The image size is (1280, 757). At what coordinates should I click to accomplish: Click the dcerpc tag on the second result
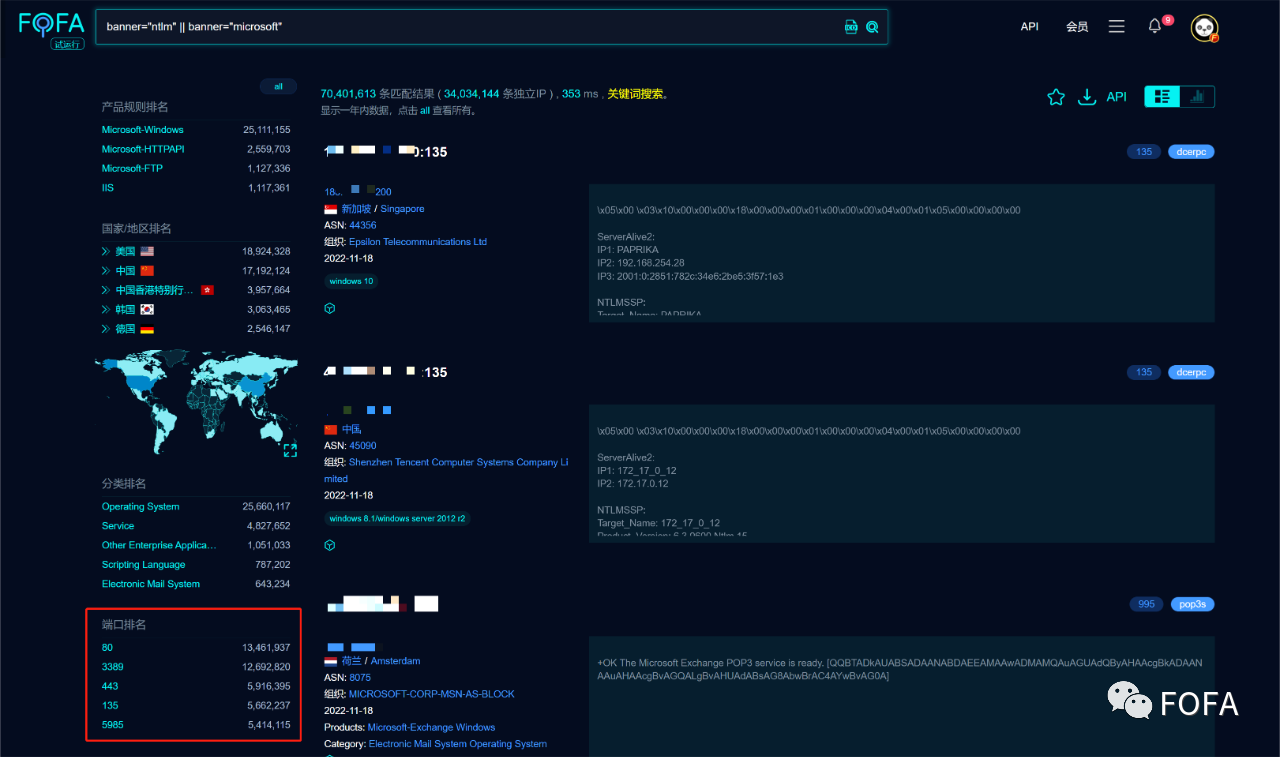(x=1192, y=372)
